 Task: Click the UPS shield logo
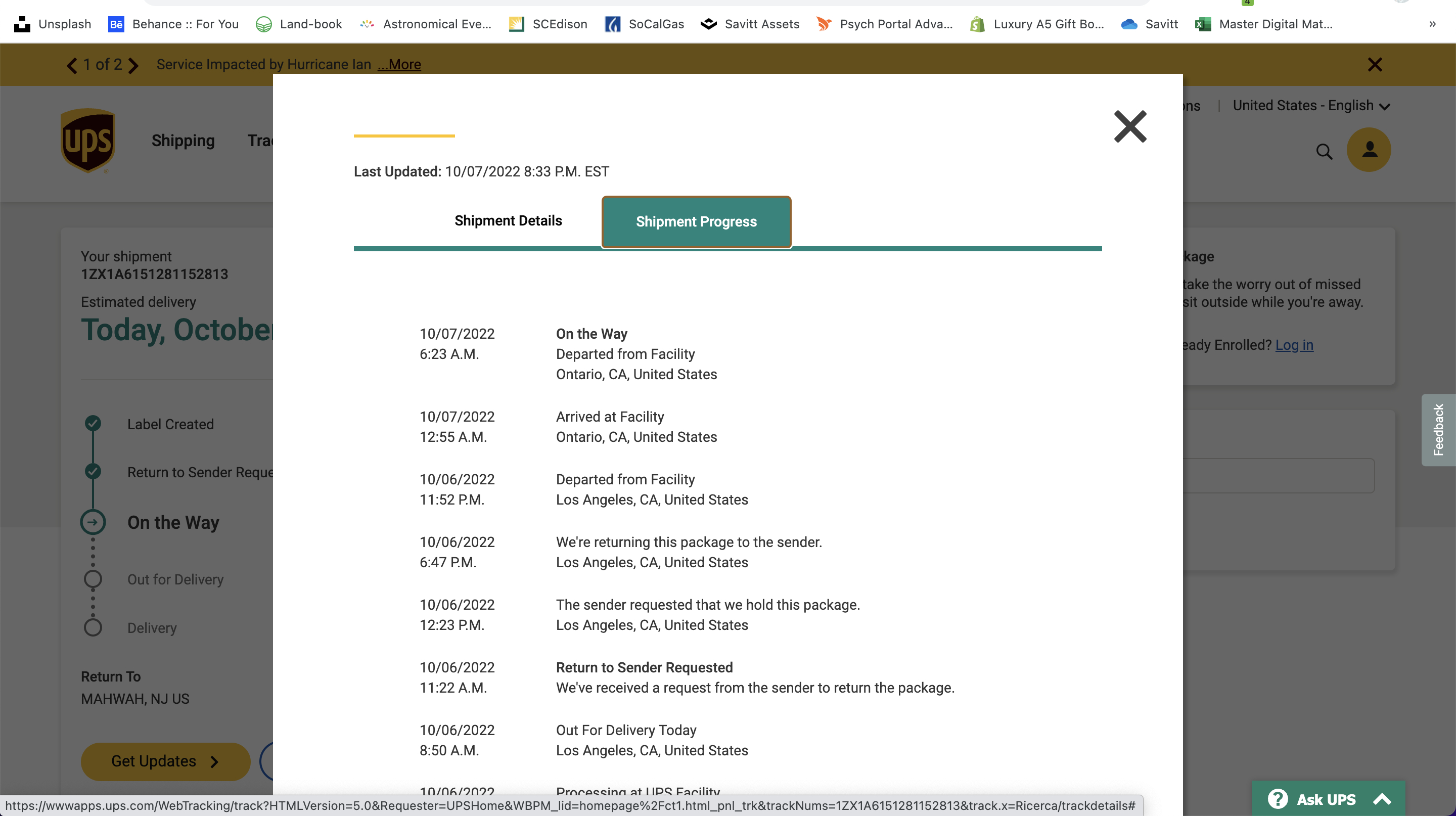tap(87, 140)
